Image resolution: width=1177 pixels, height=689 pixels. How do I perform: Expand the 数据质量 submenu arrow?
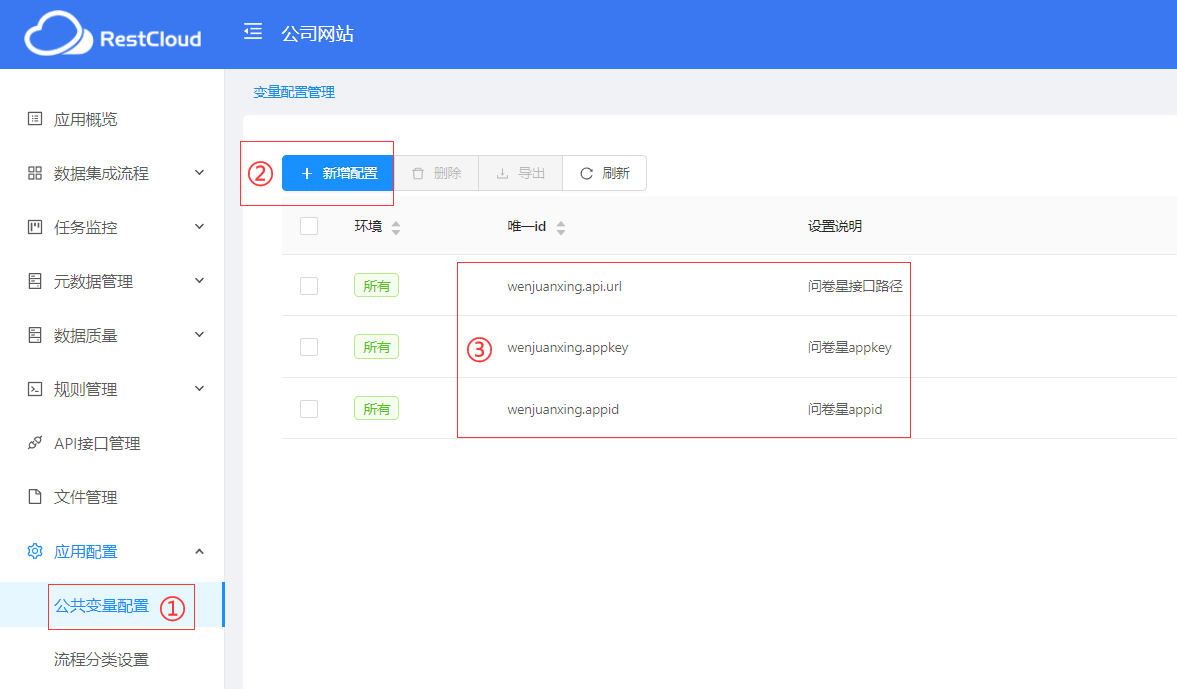point(199,335)
